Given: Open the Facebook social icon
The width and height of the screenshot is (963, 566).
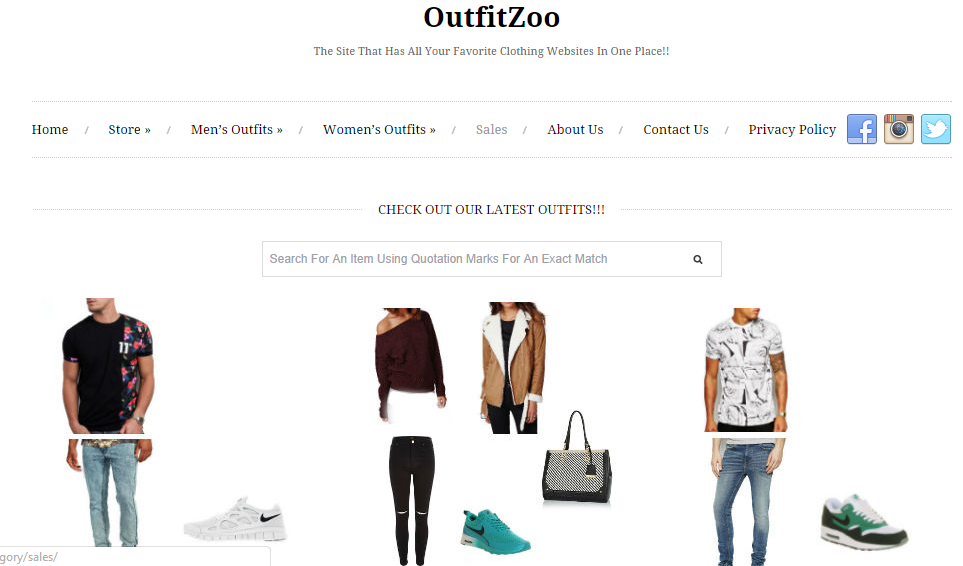Looking at the screenshot, I should click(862, 129).
